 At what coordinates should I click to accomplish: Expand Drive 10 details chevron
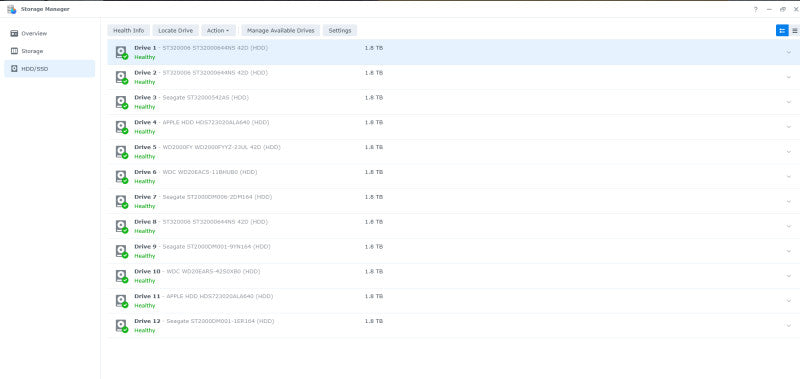(x=789, y=276)
